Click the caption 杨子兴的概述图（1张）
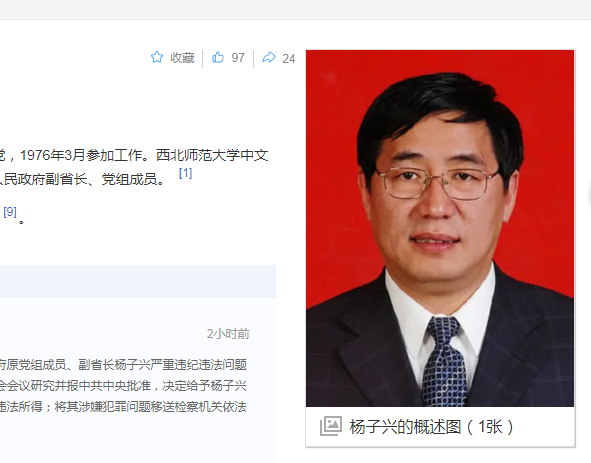This screenshot has width=591, height=463. click(x=432, y=427)
